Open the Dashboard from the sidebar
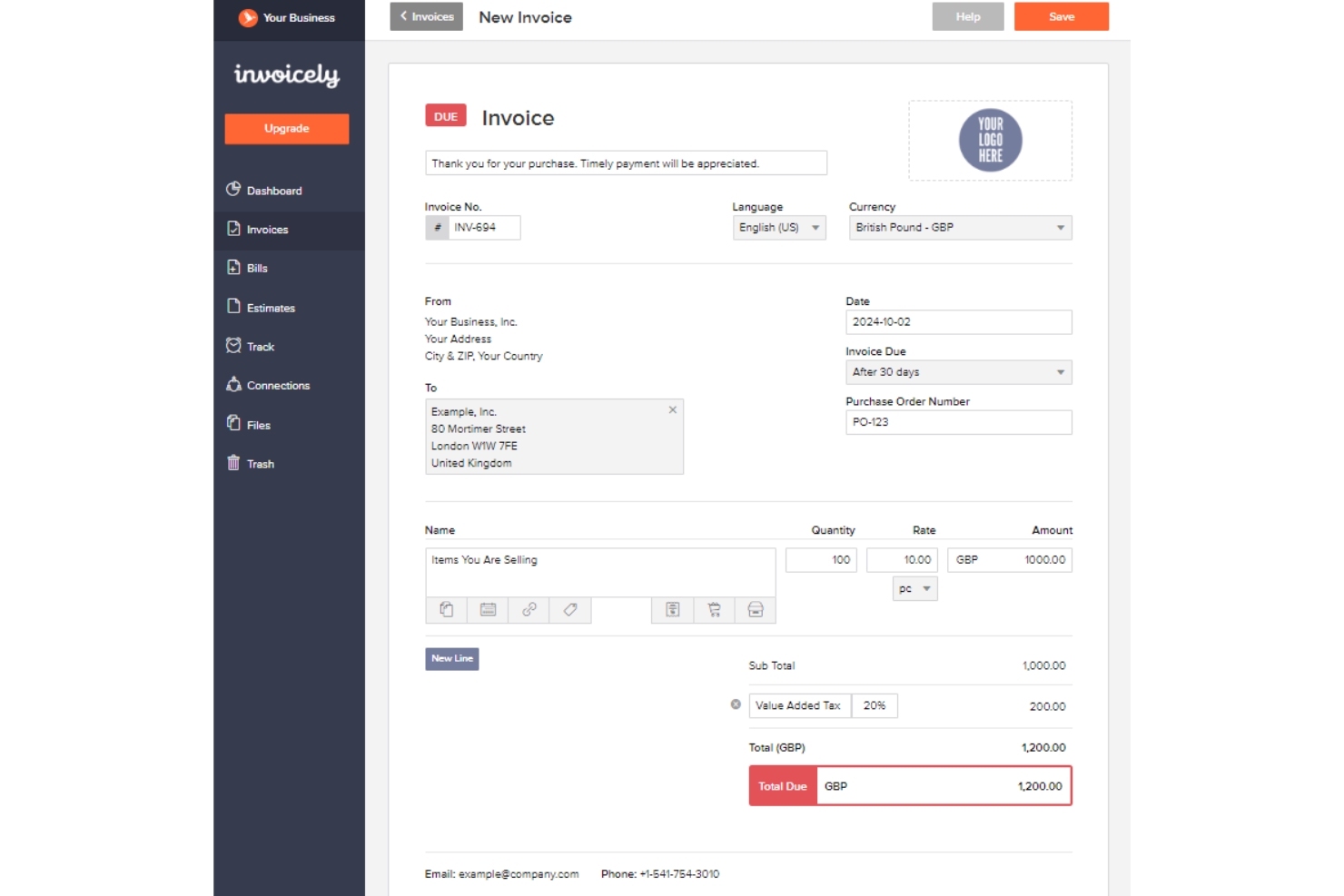This screenshot has width=1344, height=896. pos(272,191)
